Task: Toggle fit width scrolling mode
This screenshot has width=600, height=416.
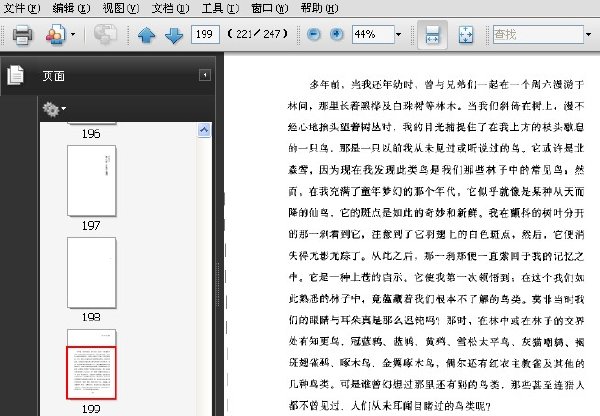Action: click(432, 34)
